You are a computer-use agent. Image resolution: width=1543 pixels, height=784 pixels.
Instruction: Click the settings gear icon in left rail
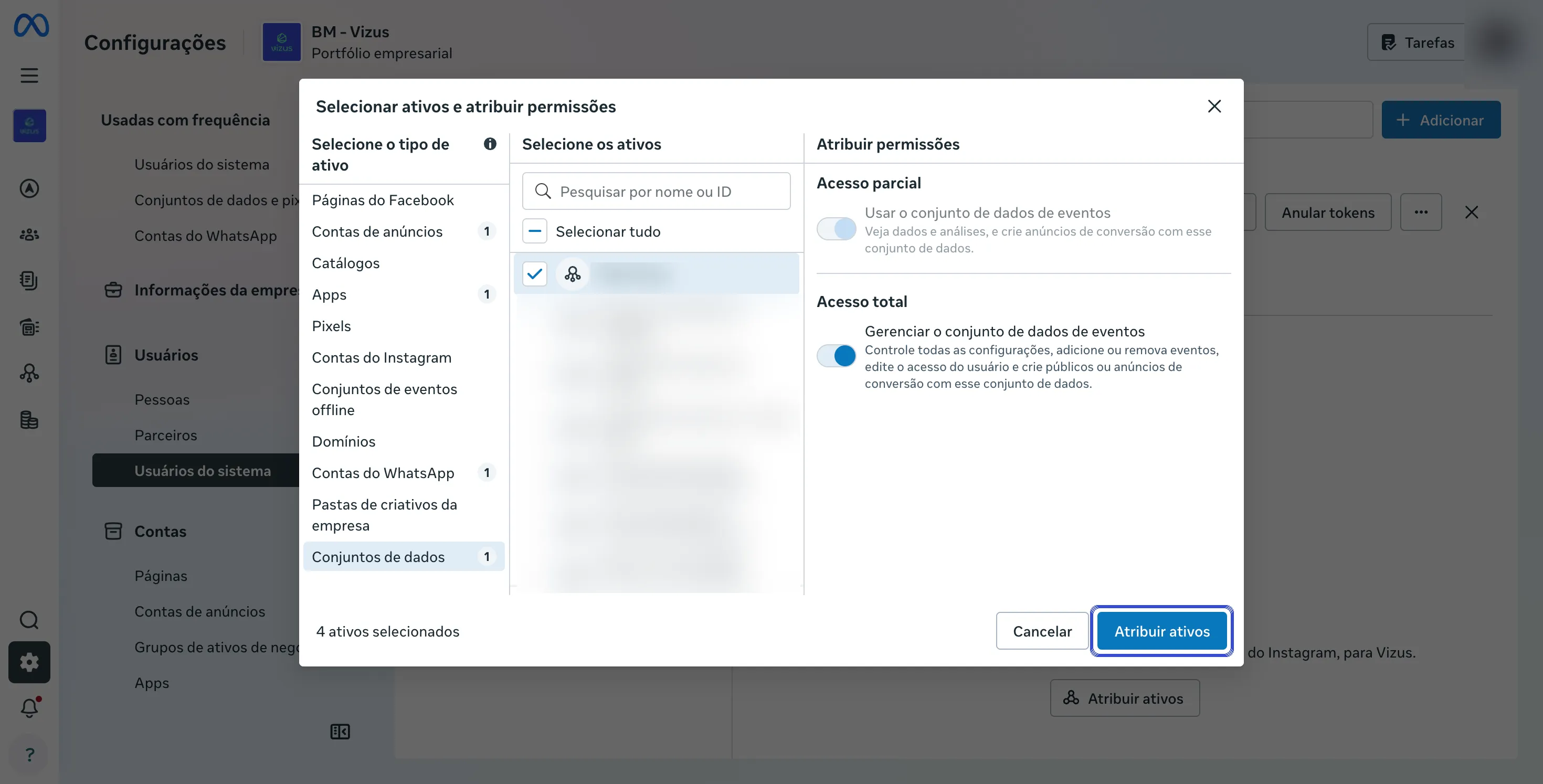[x=29, y=662]
